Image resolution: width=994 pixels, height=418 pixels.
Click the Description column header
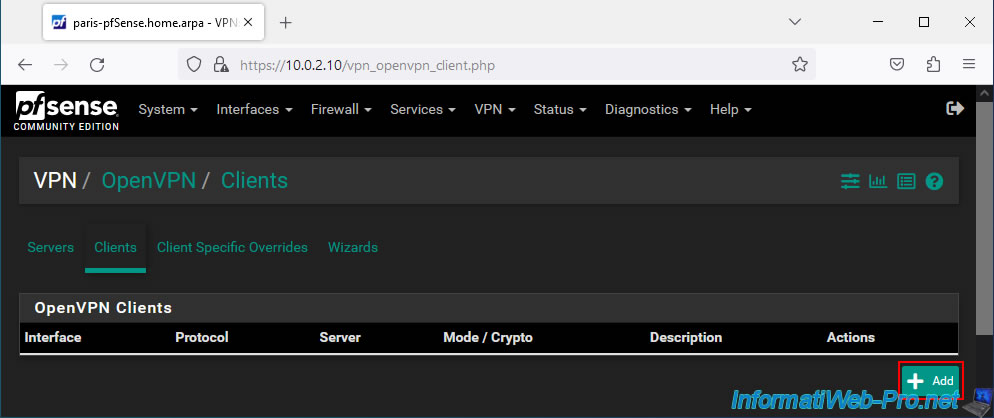686,337
